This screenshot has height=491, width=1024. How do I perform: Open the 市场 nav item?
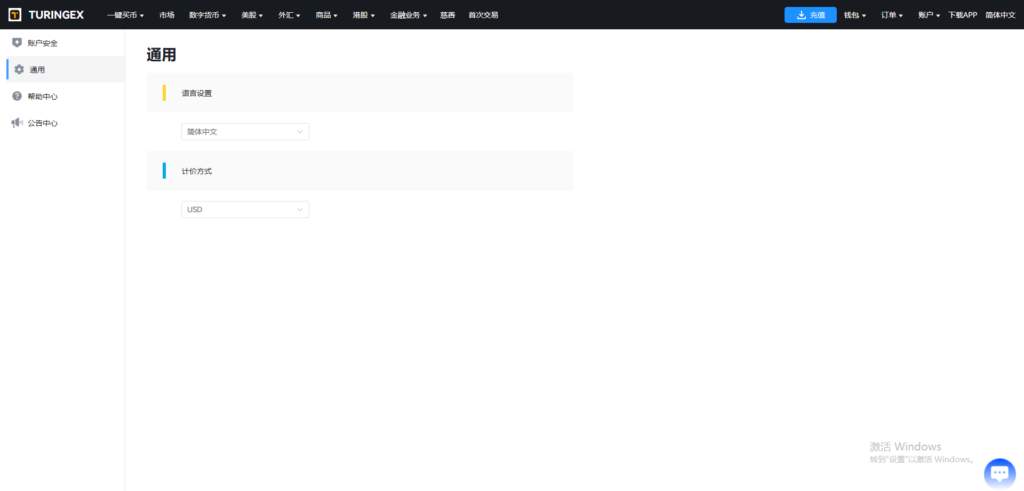pyautogui.click(x=167, y=15)
